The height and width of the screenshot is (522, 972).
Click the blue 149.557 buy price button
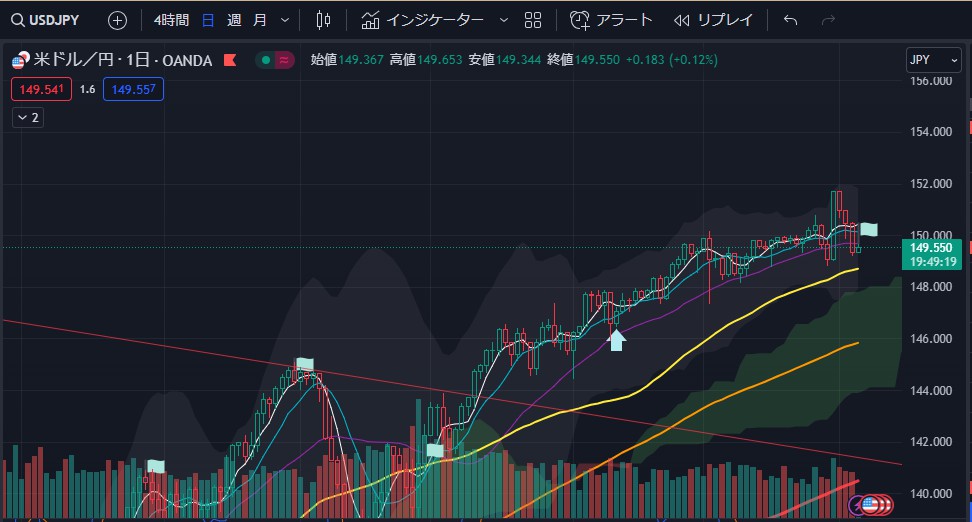[x=133, y=89]
